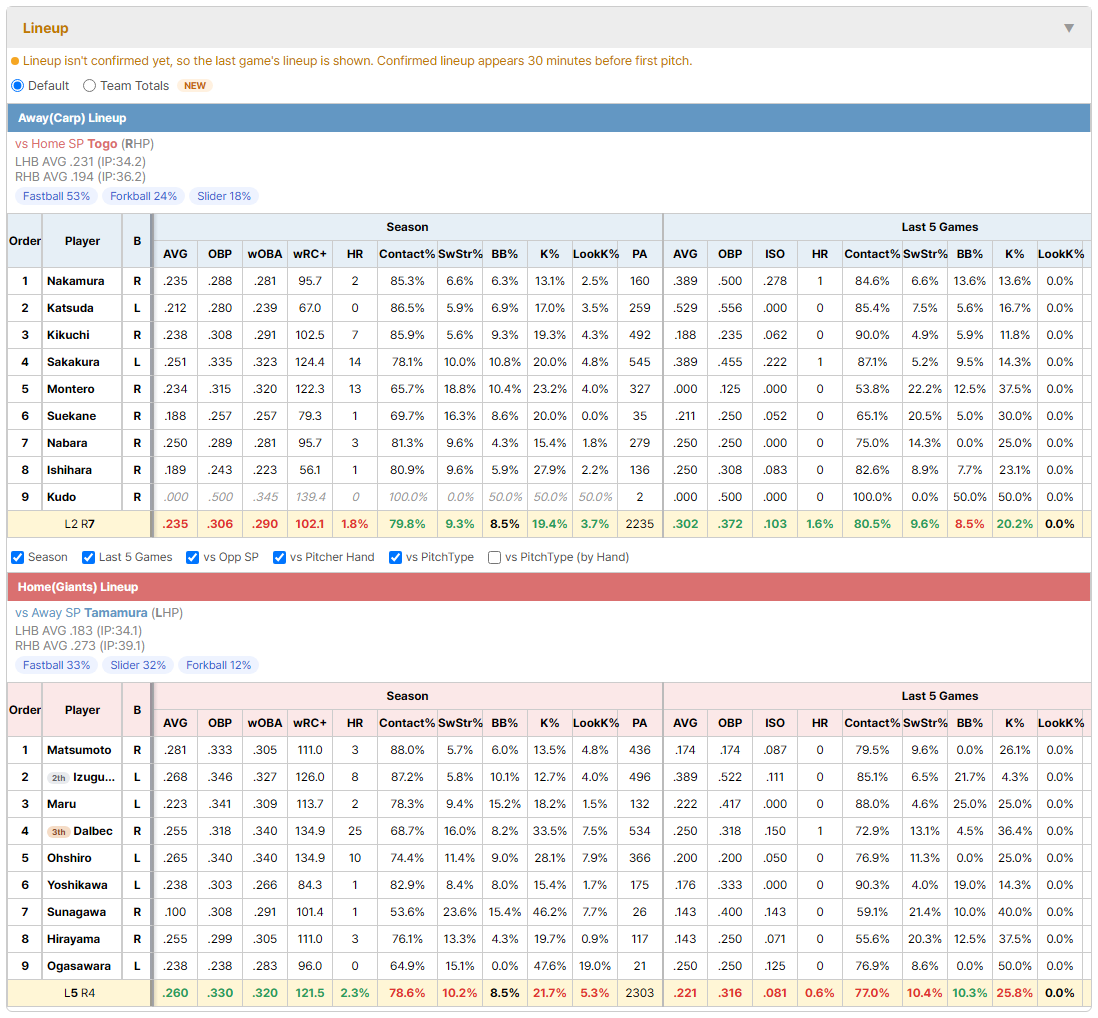
Task: Click on player Dalbec's name
Action: [x=93, y=832]
